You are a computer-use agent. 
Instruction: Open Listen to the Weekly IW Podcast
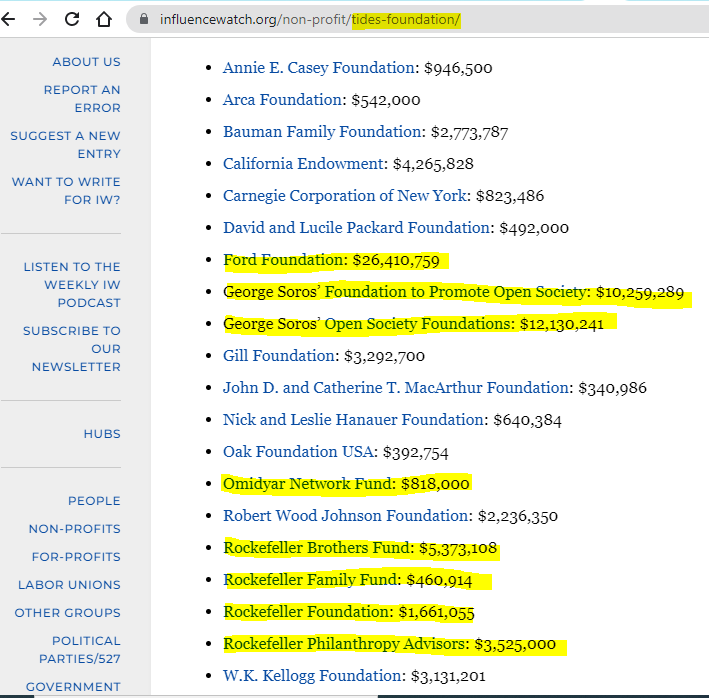coord(72,285)
